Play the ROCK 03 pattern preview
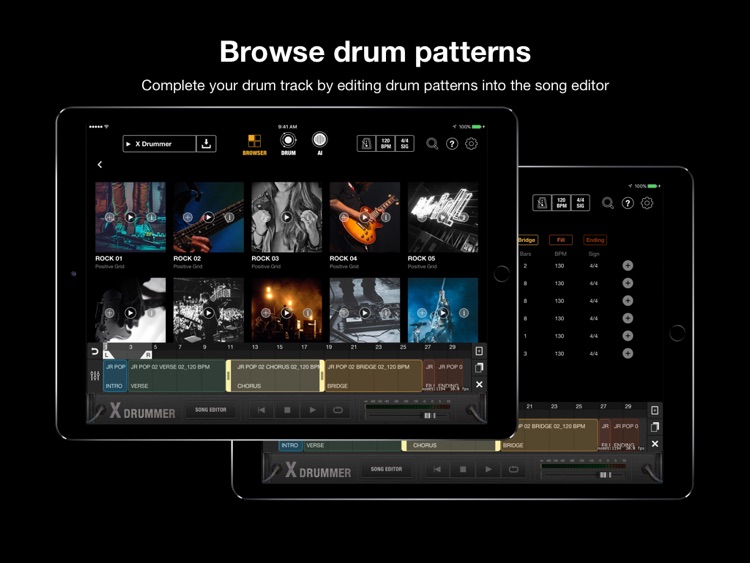 point(287,217)
